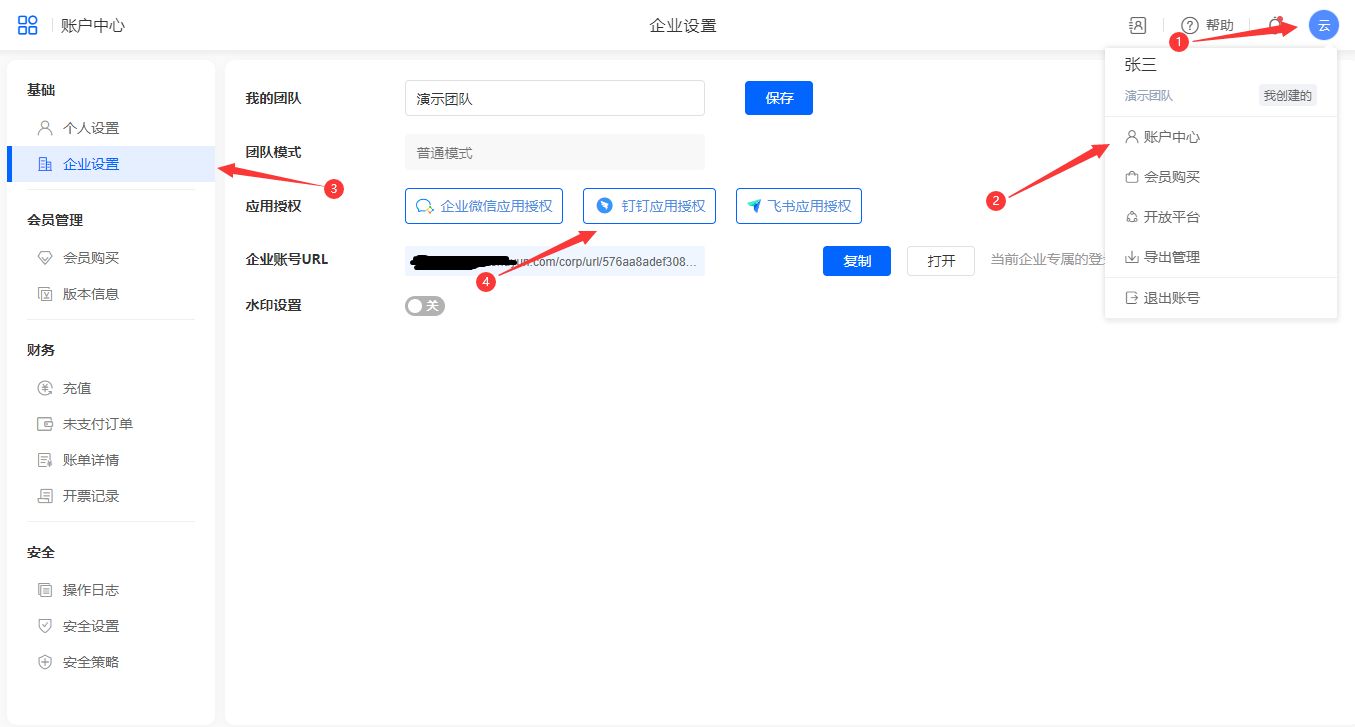Select 账户中心 in the user dropdown
Screen dimensions: 1355x727
tap(1171, 137)
